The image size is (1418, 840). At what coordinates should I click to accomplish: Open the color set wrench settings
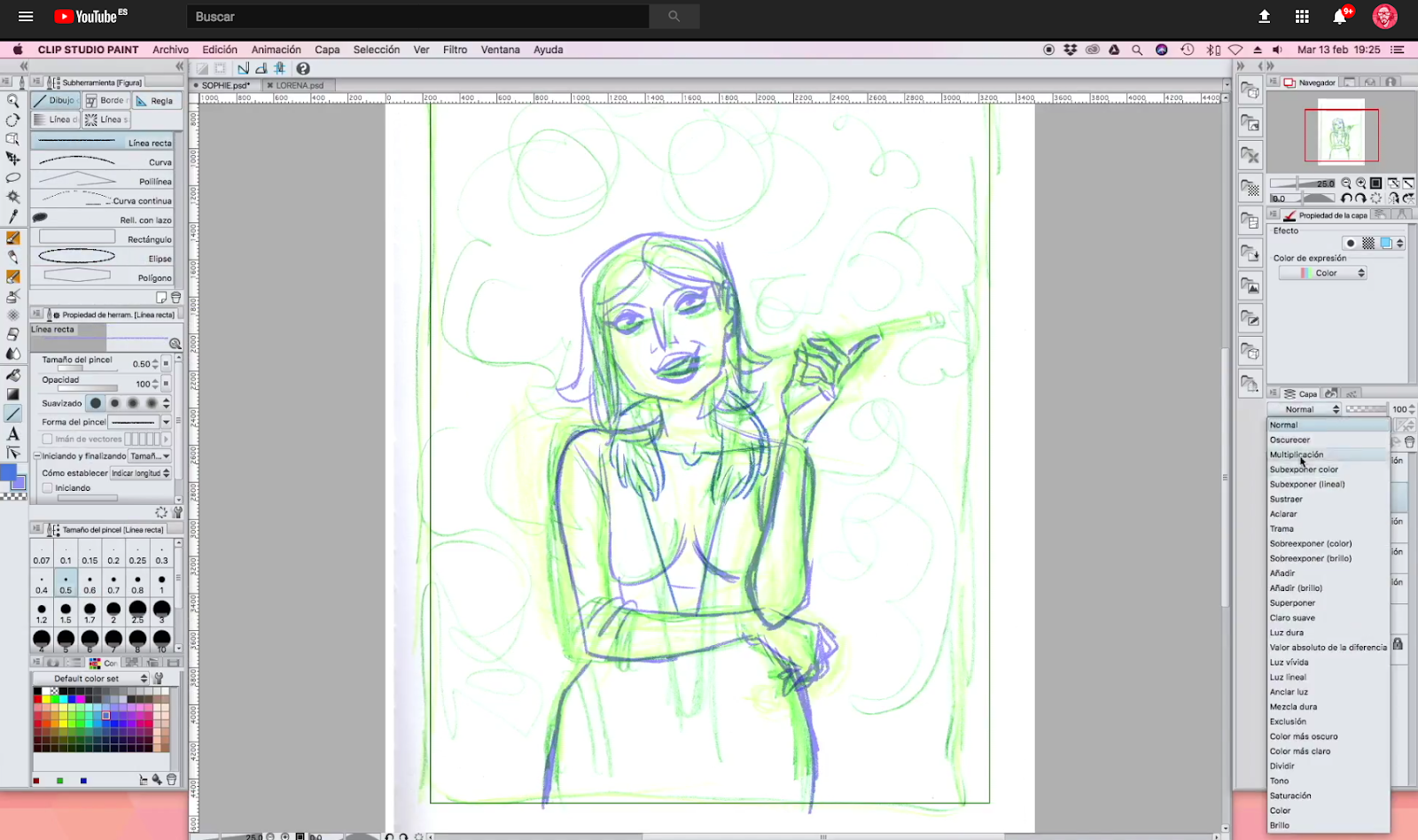click(x=159, y=679)
